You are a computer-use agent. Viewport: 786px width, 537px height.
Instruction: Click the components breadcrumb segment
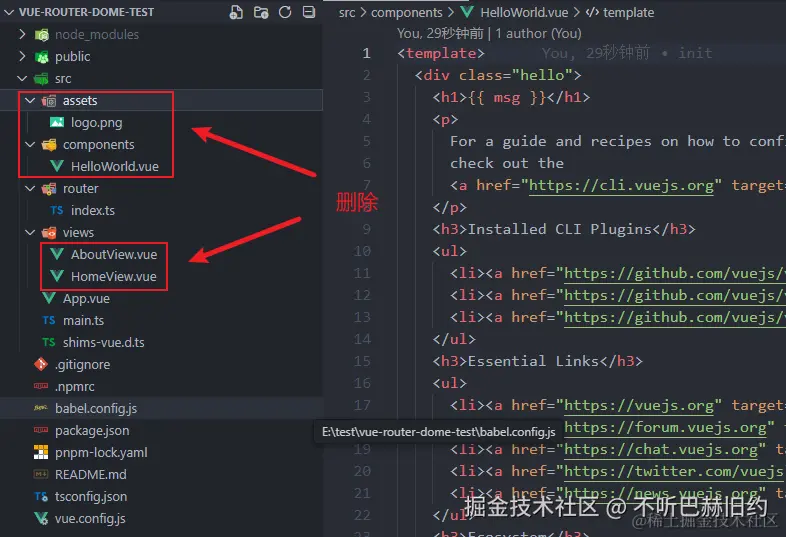(x=407, y=13)
